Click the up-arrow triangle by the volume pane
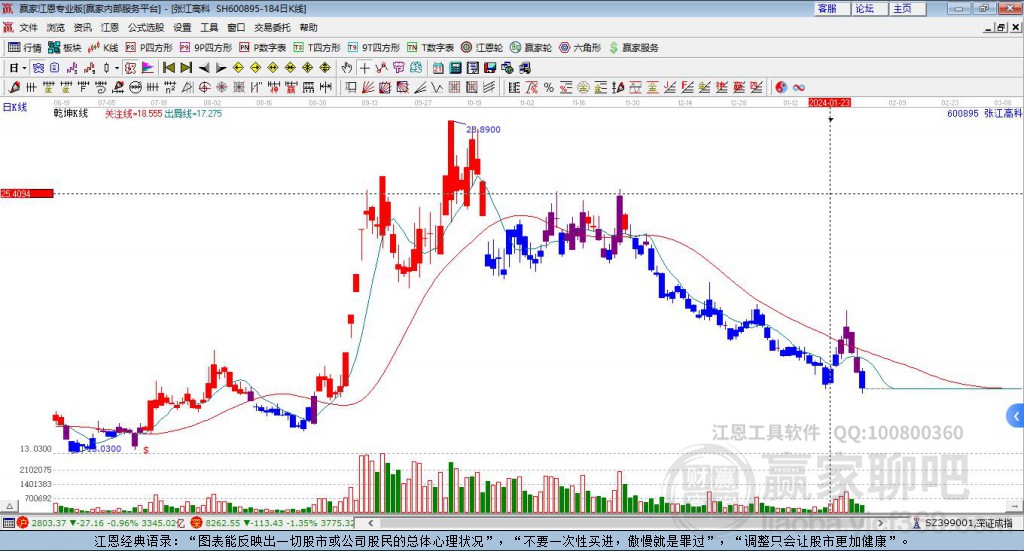Screen dimensions: 1024x551 (10, 506)
